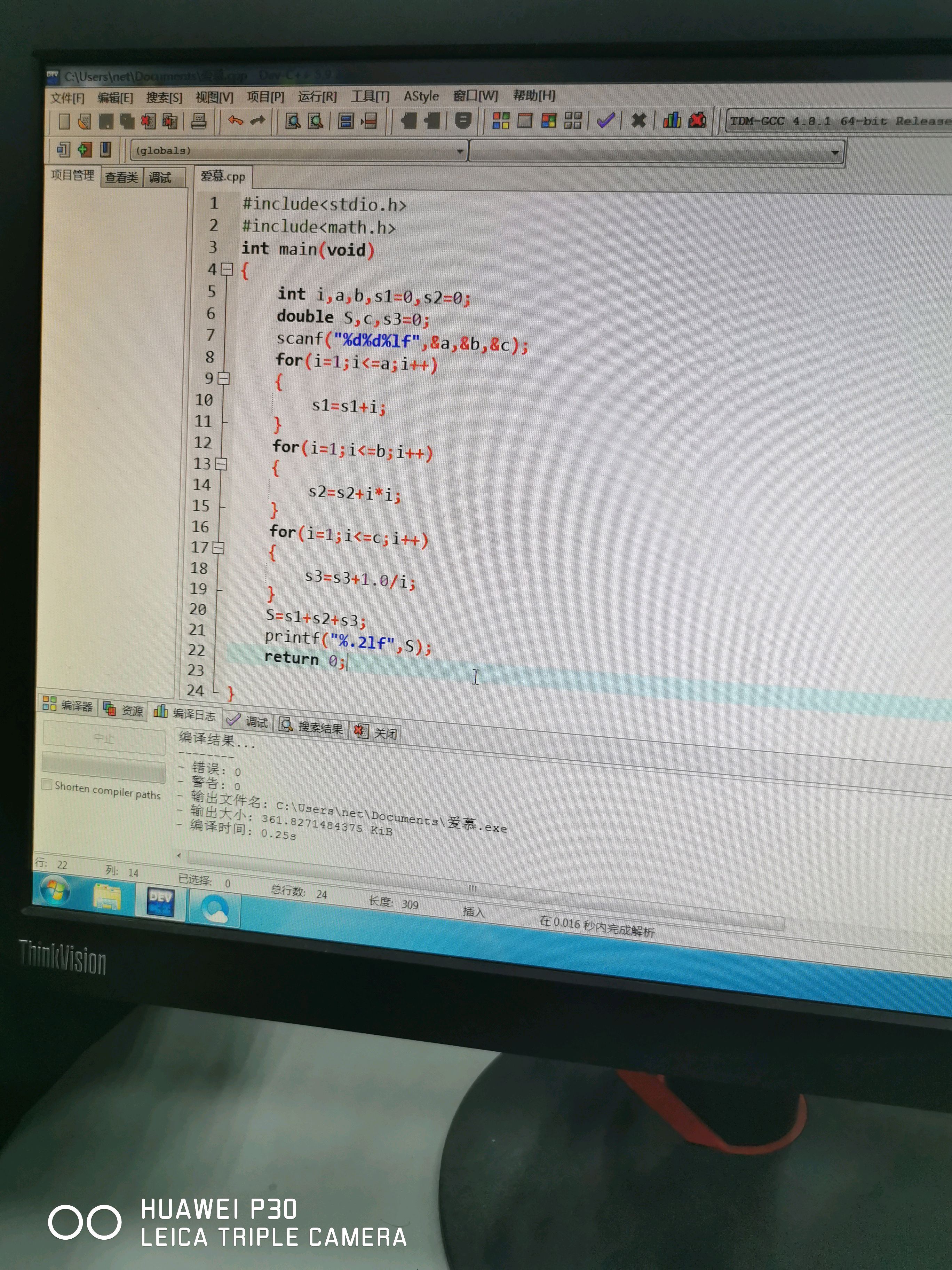Click the Undo arrow icon
Image resolution: width=952 pixels, height=1270 pixels.
235,120
